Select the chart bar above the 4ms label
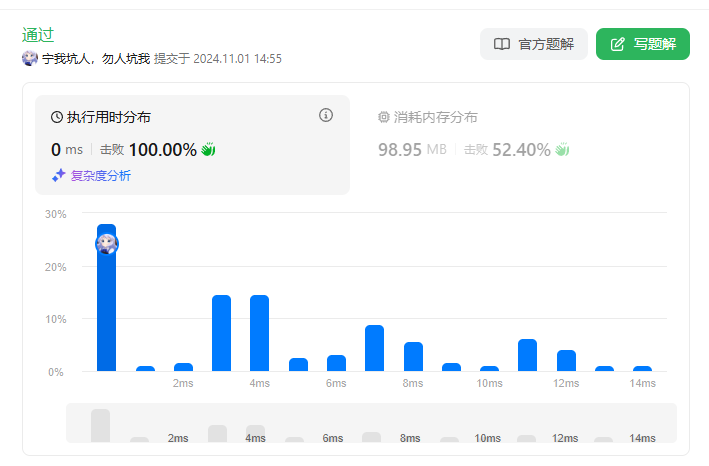 point(259,333)
